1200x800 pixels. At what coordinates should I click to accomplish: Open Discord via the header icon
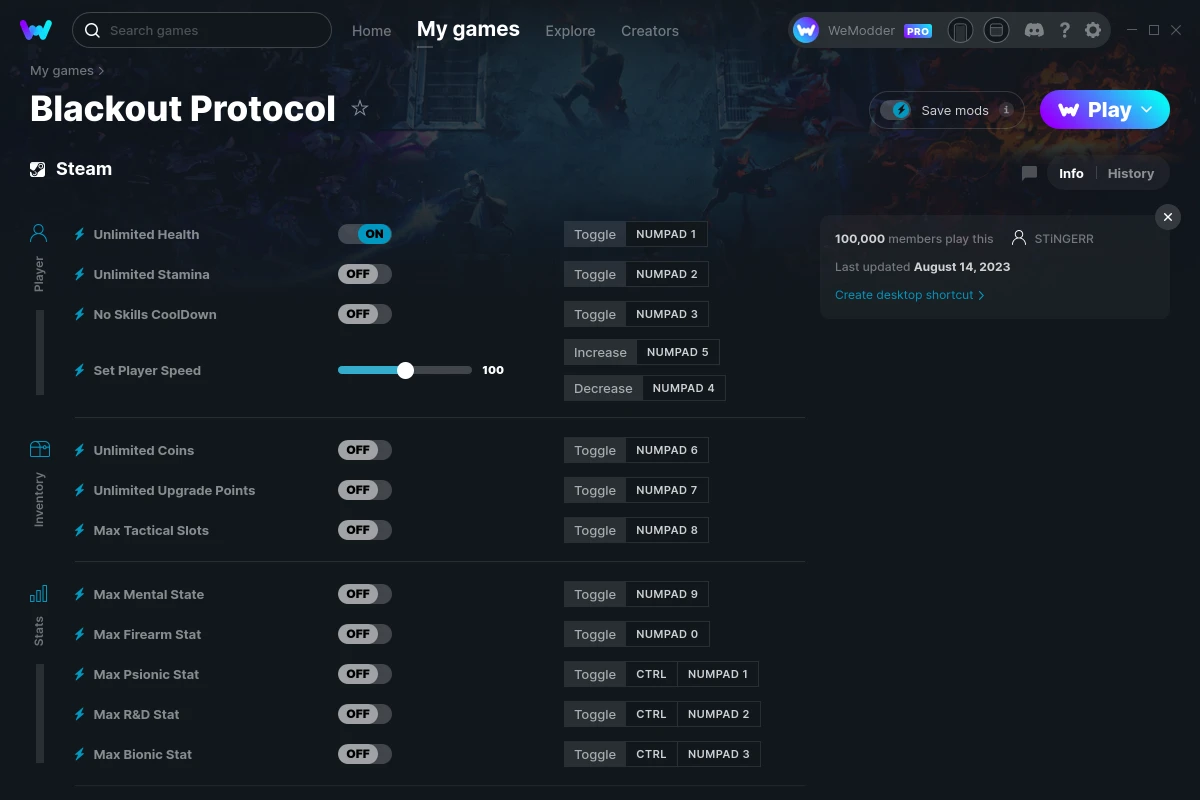1035,30
